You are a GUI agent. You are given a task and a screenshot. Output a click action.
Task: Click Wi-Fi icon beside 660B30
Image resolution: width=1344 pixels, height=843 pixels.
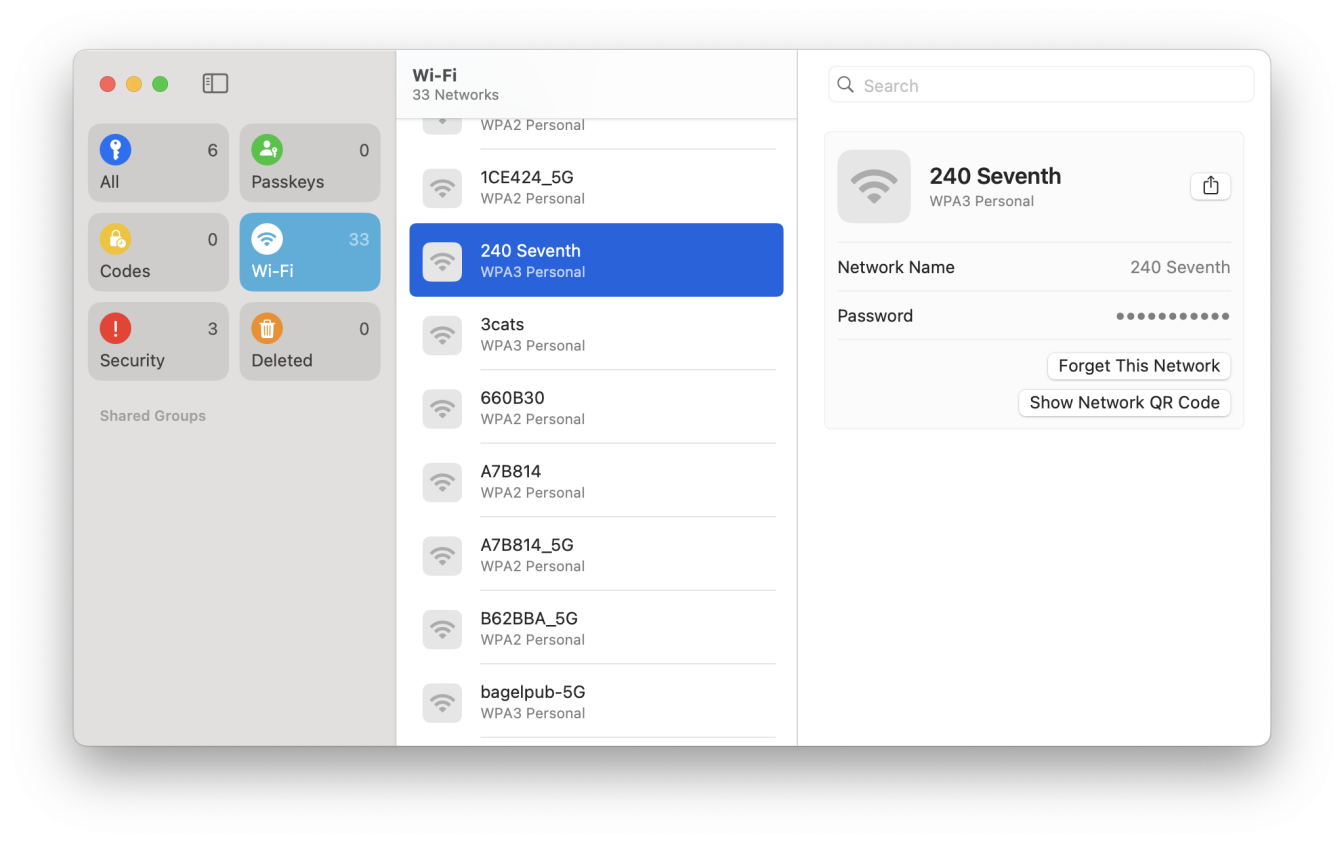pyautogui.click(x=442, y=408)
